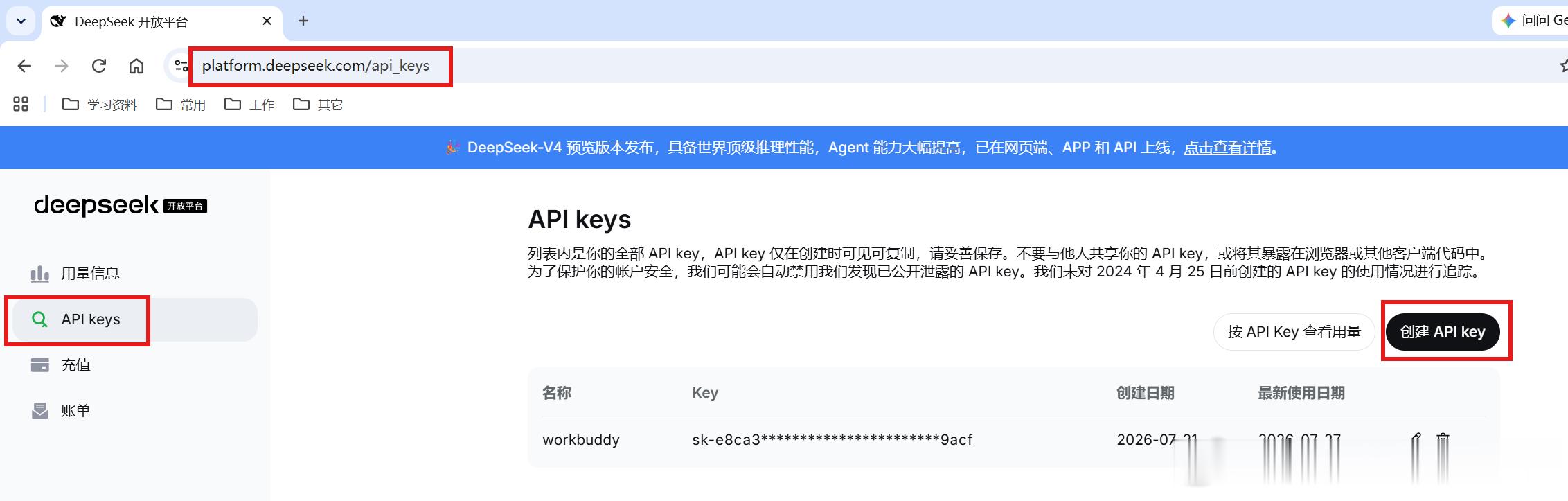
Task: Open 账单 in the sidebar
Action: (x=135, y=411)
